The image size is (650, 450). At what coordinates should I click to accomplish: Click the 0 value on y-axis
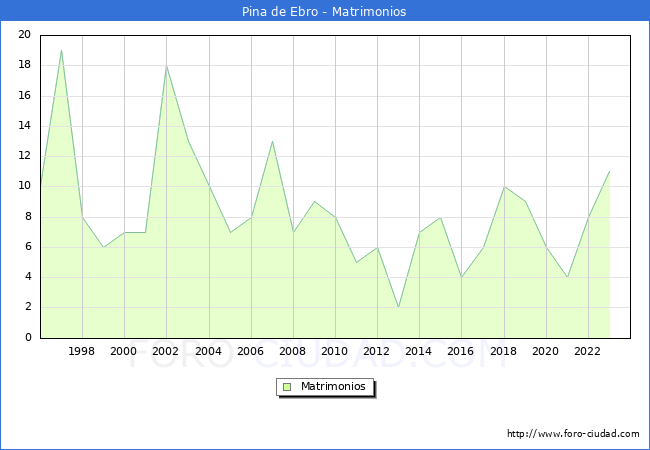(28, 338)
